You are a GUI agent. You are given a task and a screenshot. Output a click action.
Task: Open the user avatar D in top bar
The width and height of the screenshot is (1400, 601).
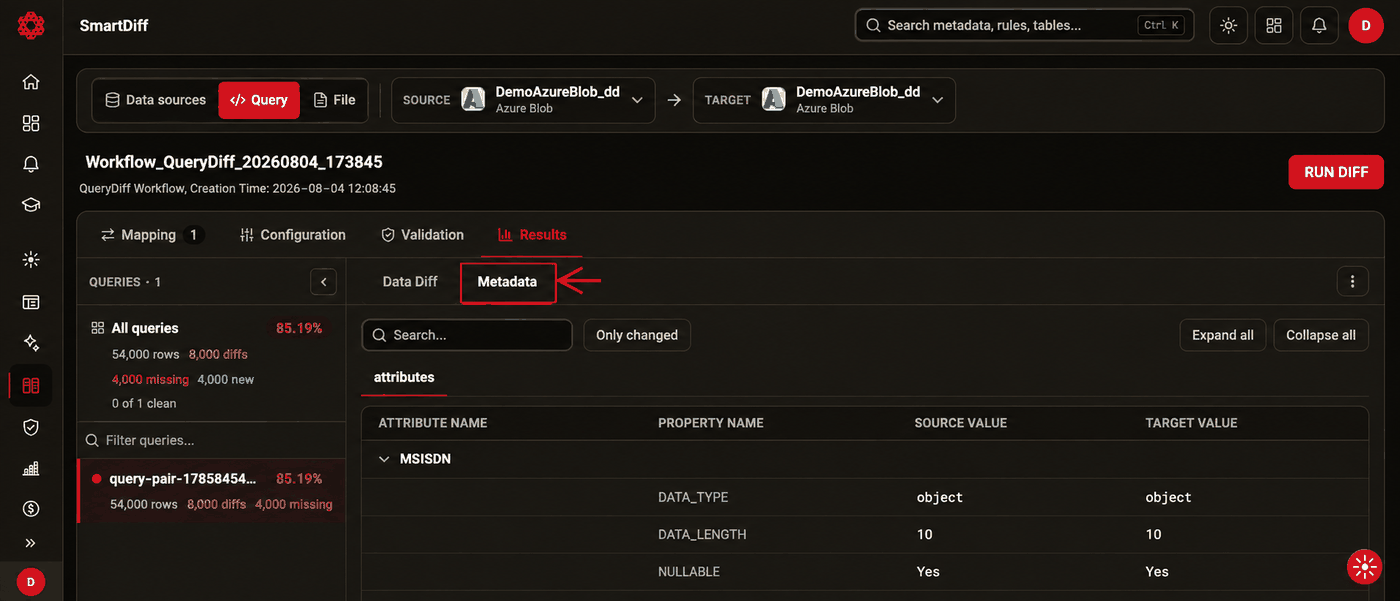(x=1366, y=26)
